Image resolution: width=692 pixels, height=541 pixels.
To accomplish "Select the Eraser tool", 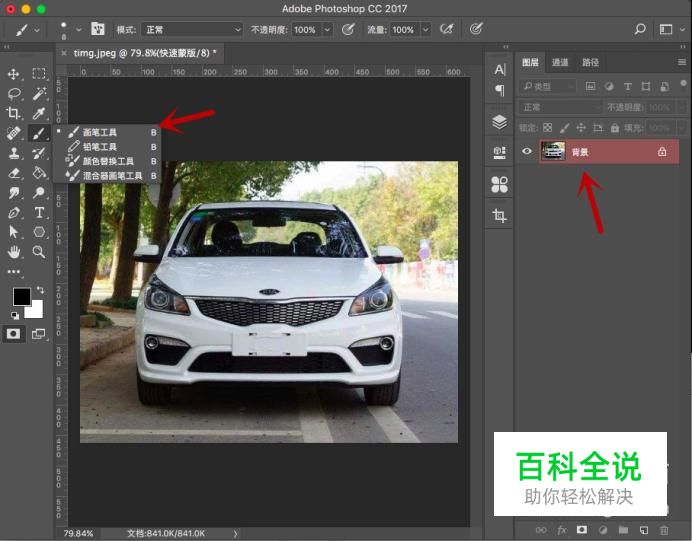I will click(14, 173).
